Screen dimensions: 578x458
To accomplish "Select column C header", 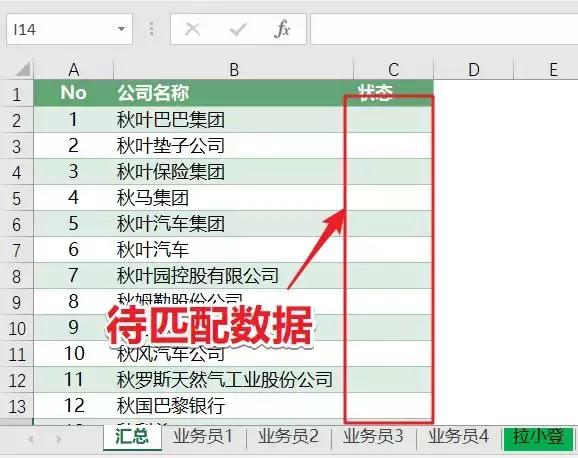I will coord(393,69).
